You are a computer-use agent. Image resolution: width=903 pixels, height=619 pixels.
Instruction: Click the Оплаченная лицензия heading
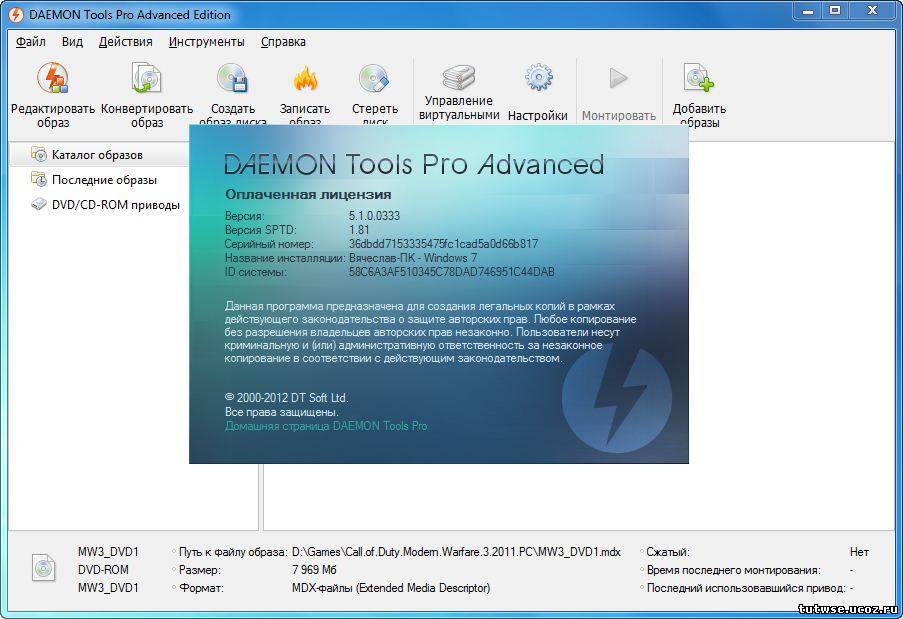click(x=308, y=195)
